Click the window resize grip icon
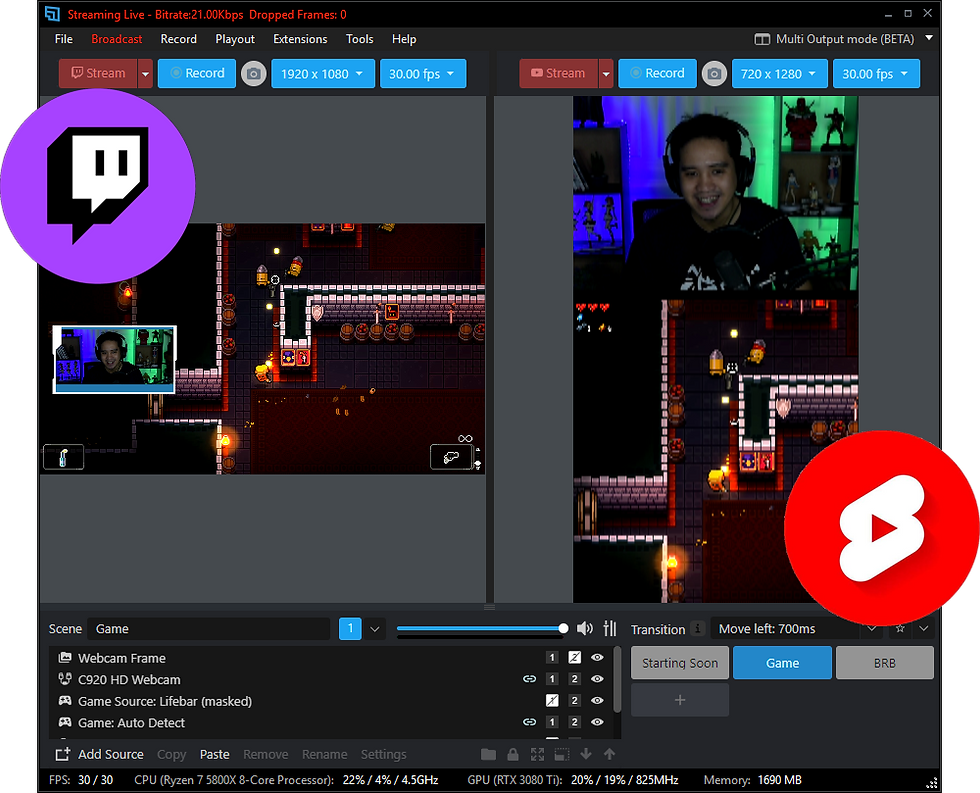This screenshot has width=980, height=793. pyautogui.click(x=931, y=782)
